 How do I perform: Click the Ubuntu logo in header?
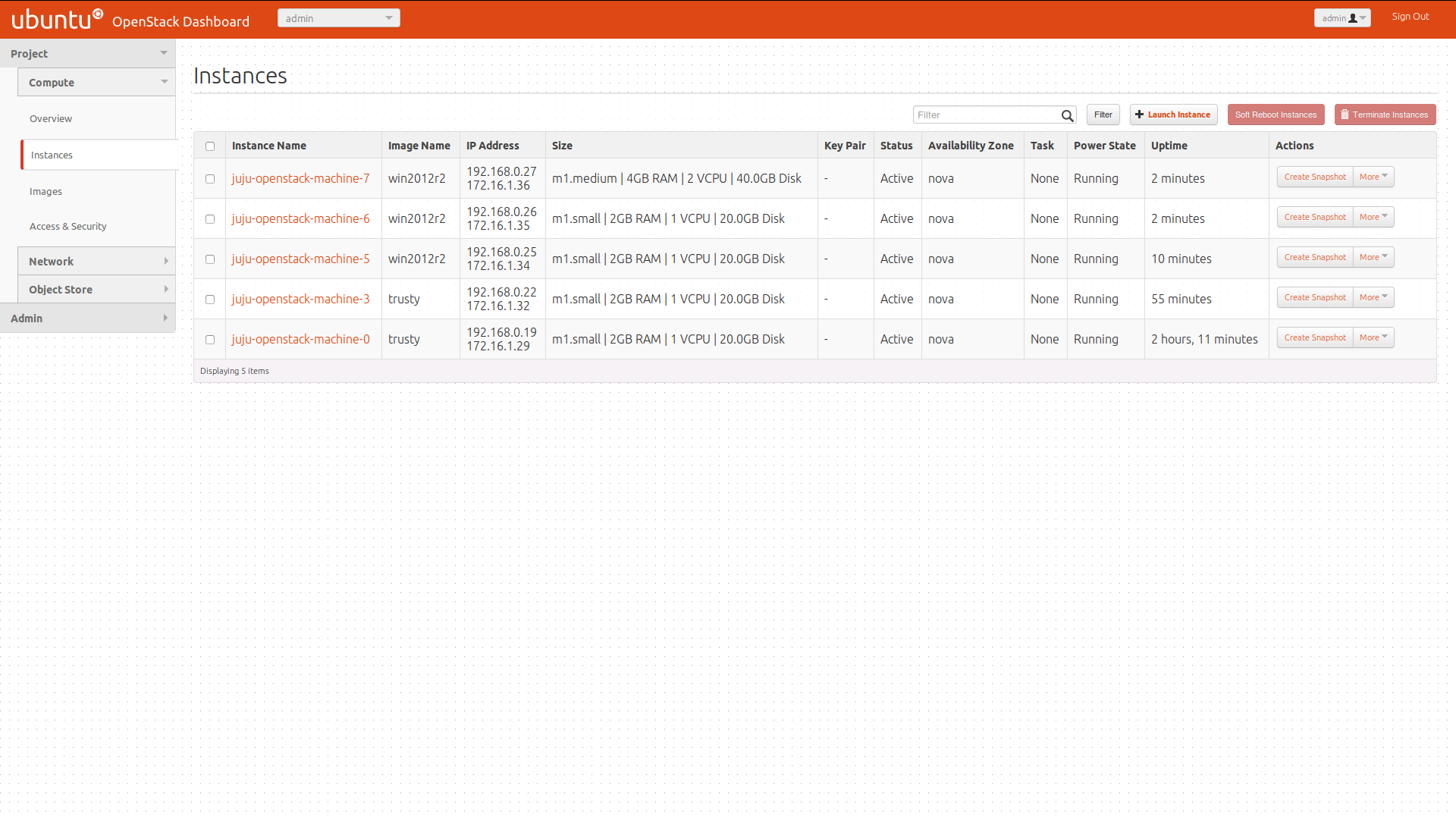click(x=57, y=19)
